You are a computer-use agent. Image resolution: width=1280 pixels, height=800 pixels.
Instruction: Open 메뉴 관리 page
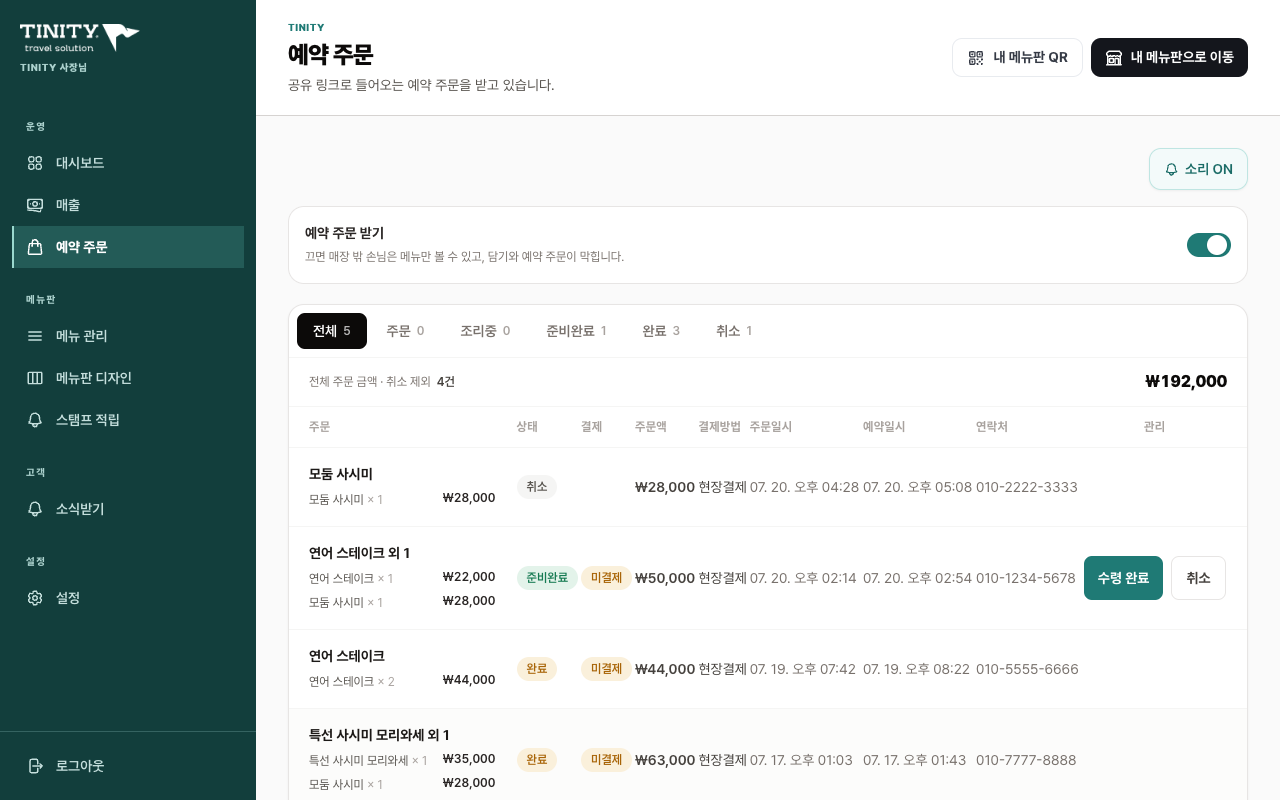click(x=128, y=336)
